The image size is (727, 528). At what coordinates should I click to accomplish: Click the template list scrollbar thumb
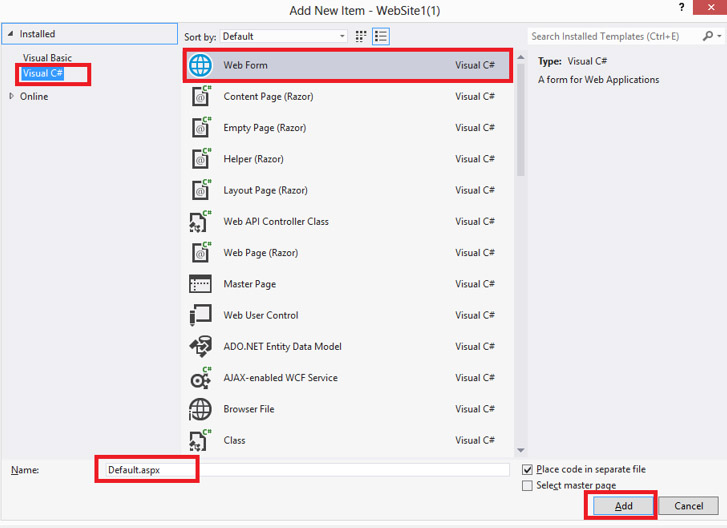click(521, 120)
